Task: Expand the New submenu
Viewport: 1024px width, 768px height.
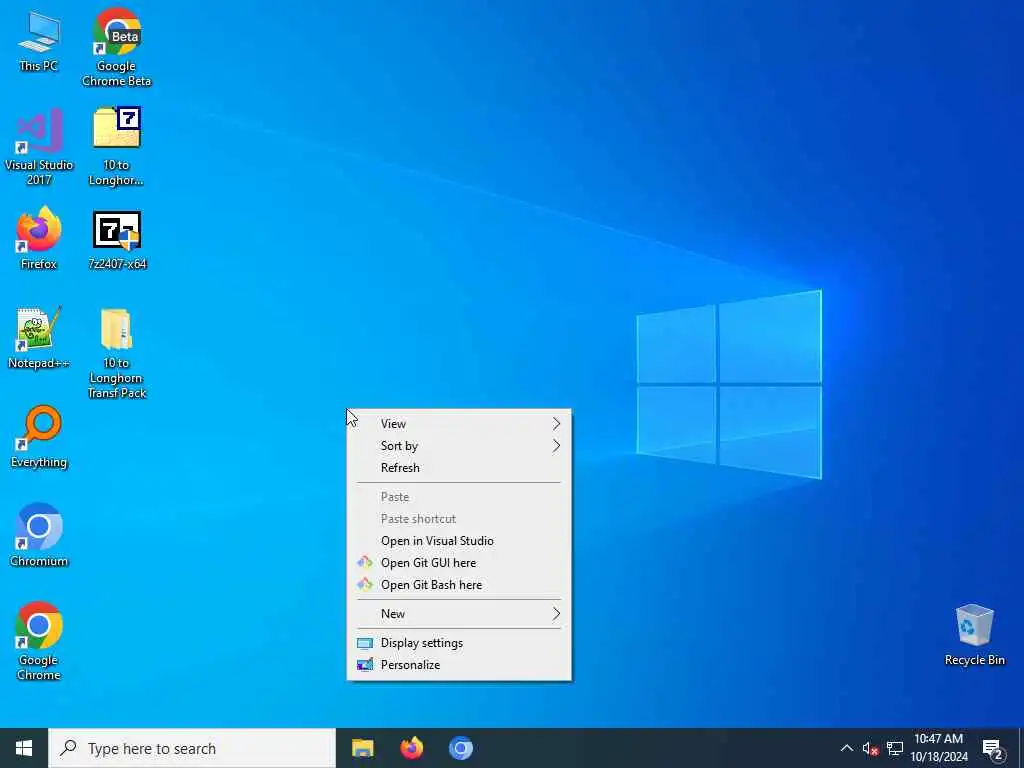Action: [x=459, y=614]
